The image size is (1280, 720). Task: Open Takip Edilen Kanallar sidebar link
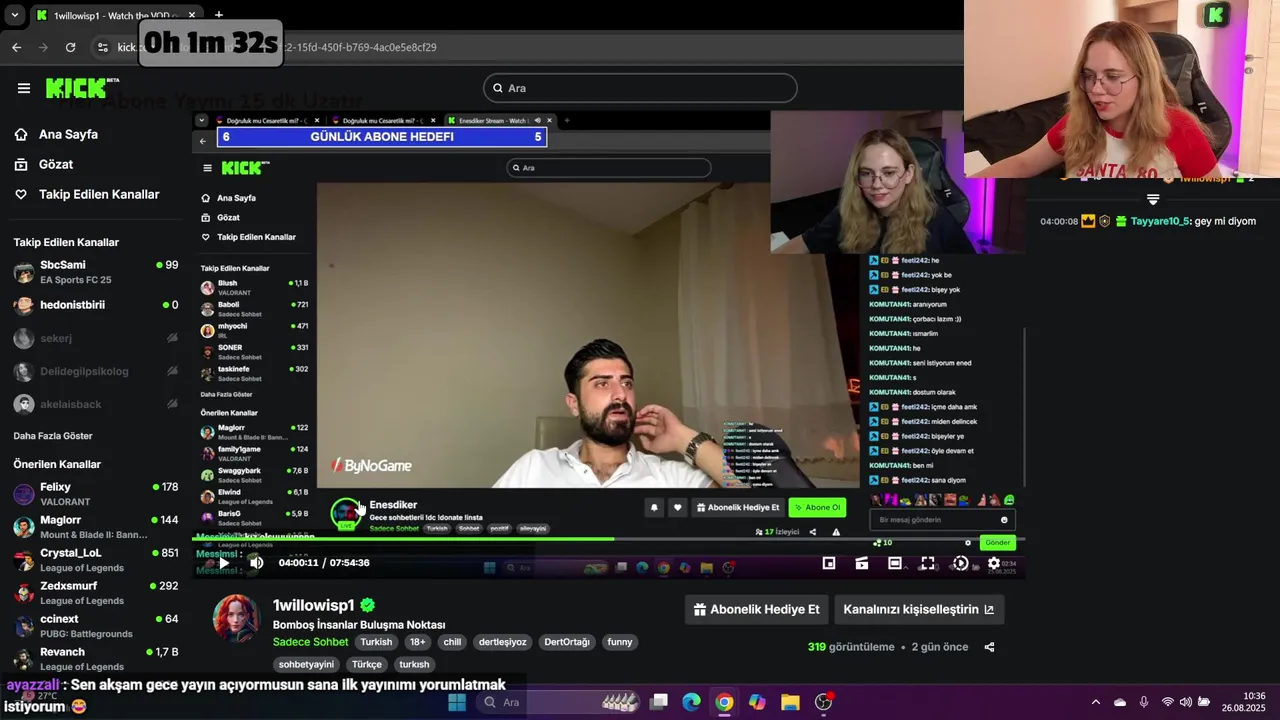99,194
